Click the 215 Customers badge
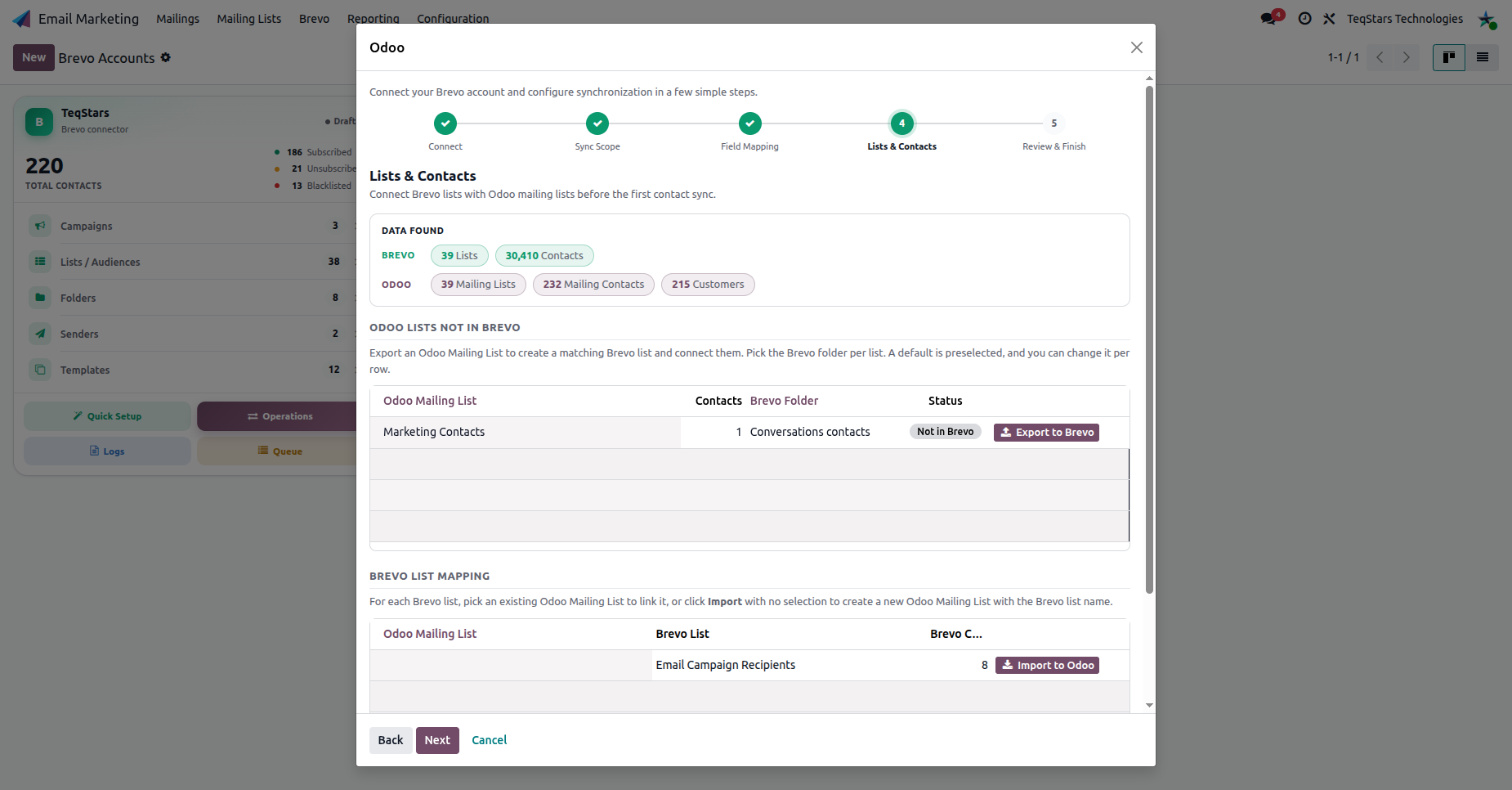 708,285
